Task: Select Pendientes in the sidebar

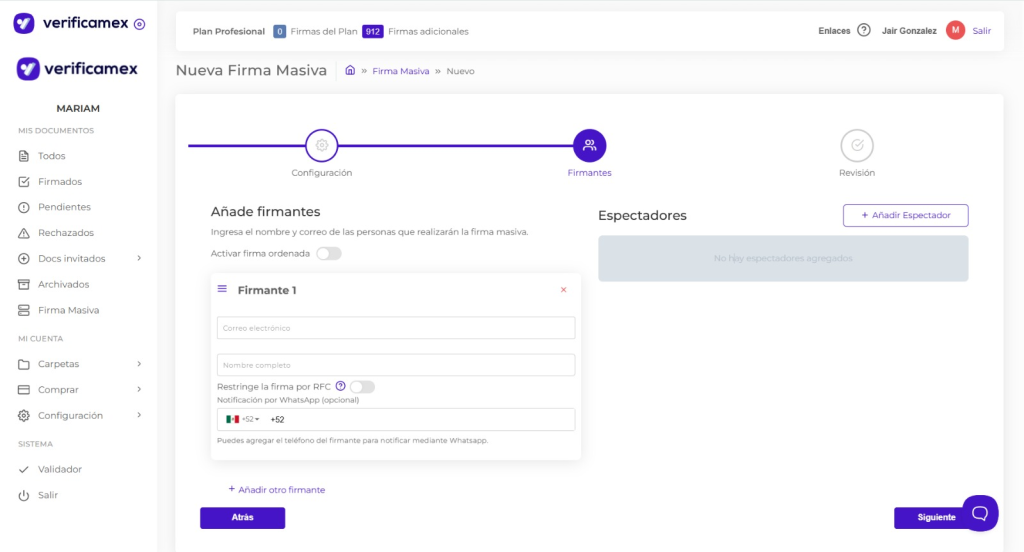Action: pyautogui.click(x=64, y=207)
